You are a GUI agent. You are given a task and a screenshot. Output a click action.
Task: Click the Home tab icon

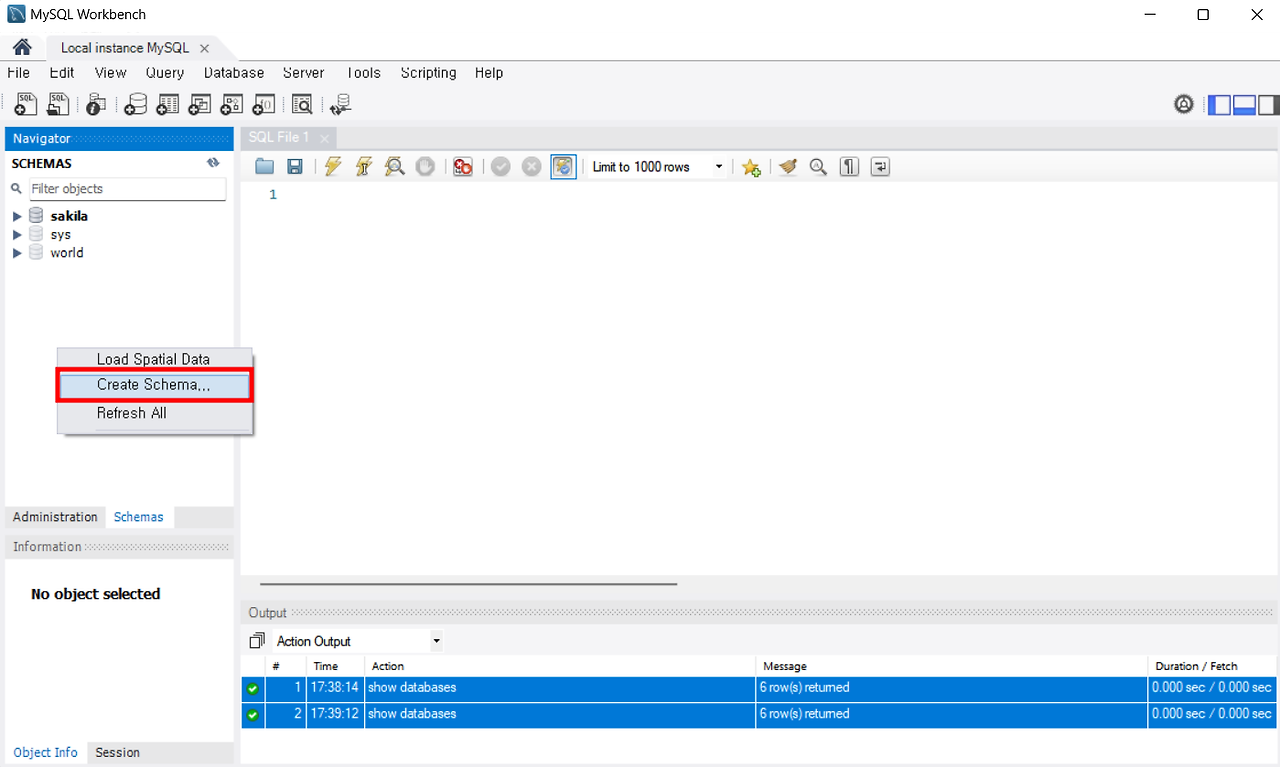point(22,47)
